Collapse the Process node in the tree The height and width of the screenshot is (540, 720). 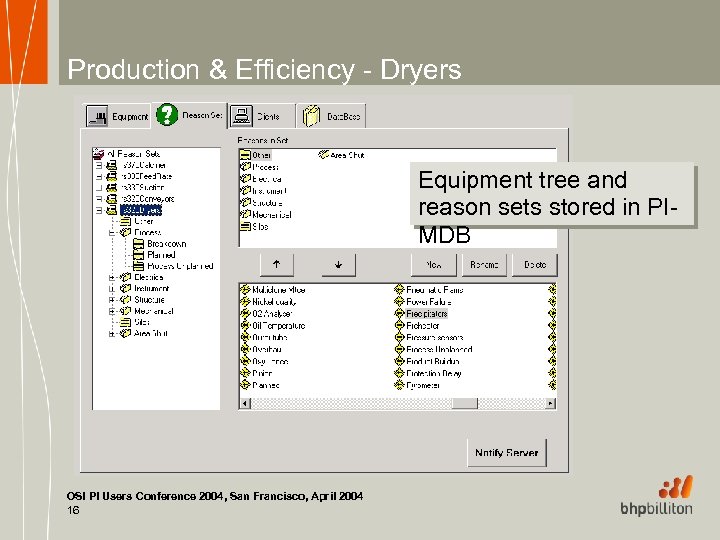click(x=113, y=232)
